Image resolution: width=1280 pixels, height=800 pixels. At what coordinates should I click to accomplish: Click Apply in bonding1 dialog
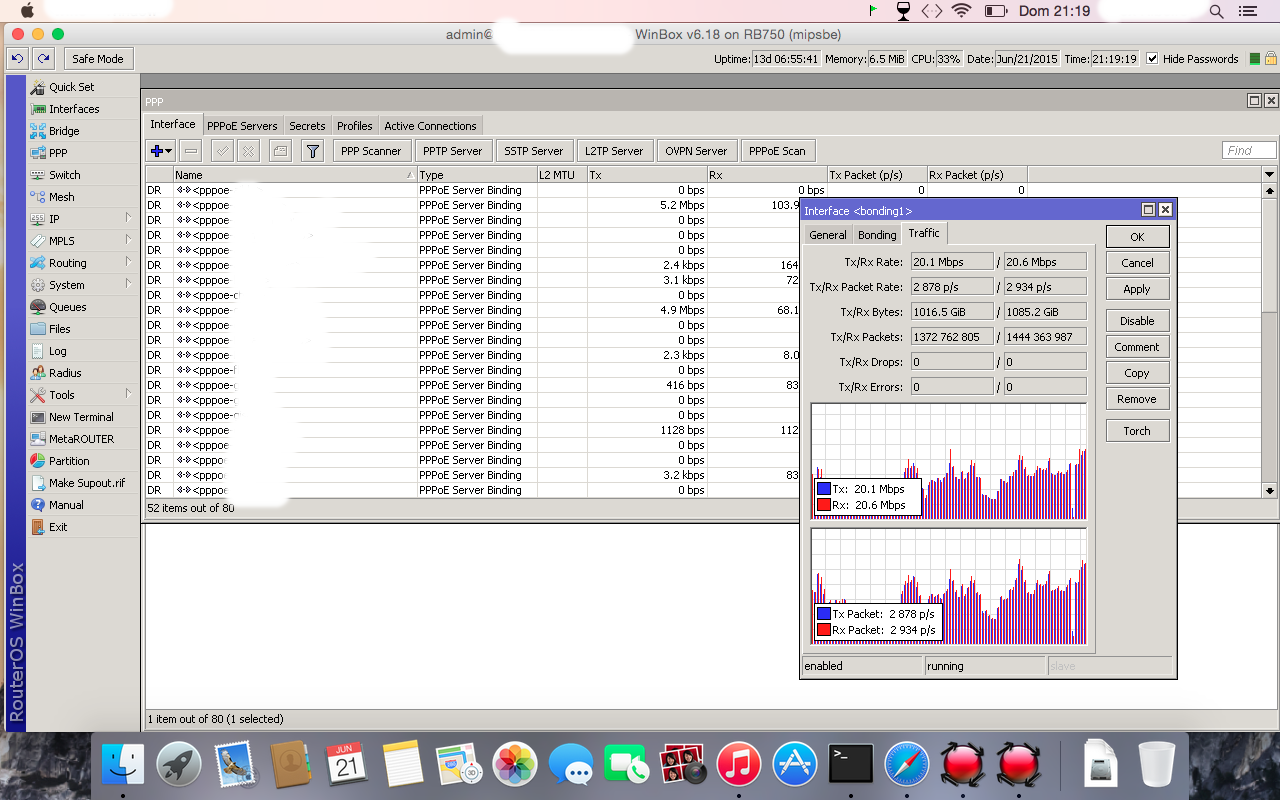coord(1137,289)
